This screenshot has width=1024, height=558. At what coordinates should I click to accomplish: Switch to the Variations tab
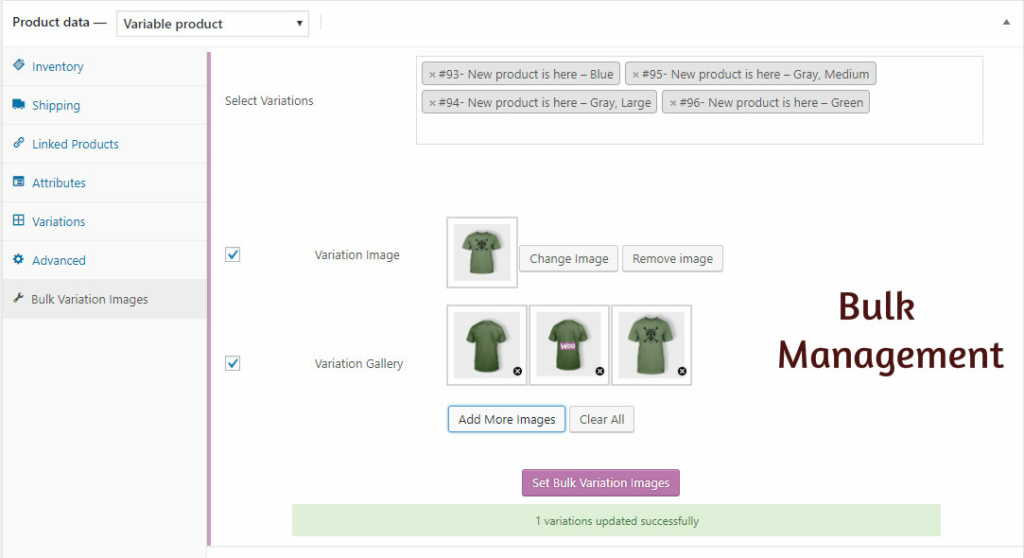click(58, 222)
